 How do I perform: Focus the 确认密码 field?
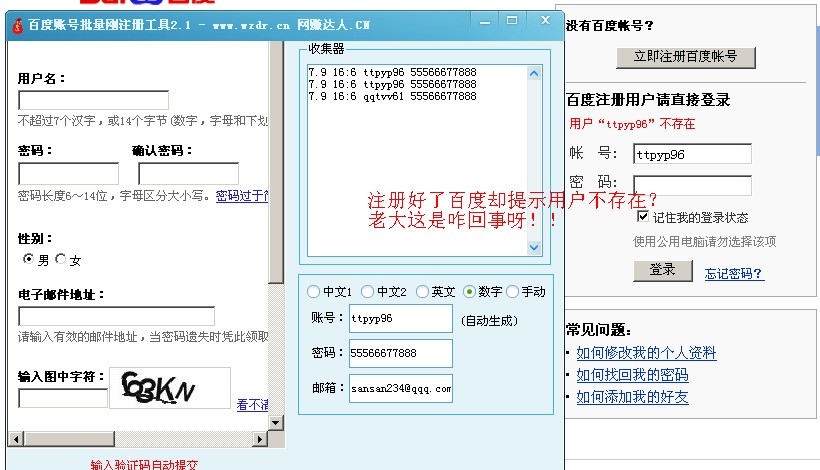[x=188, y=173]
